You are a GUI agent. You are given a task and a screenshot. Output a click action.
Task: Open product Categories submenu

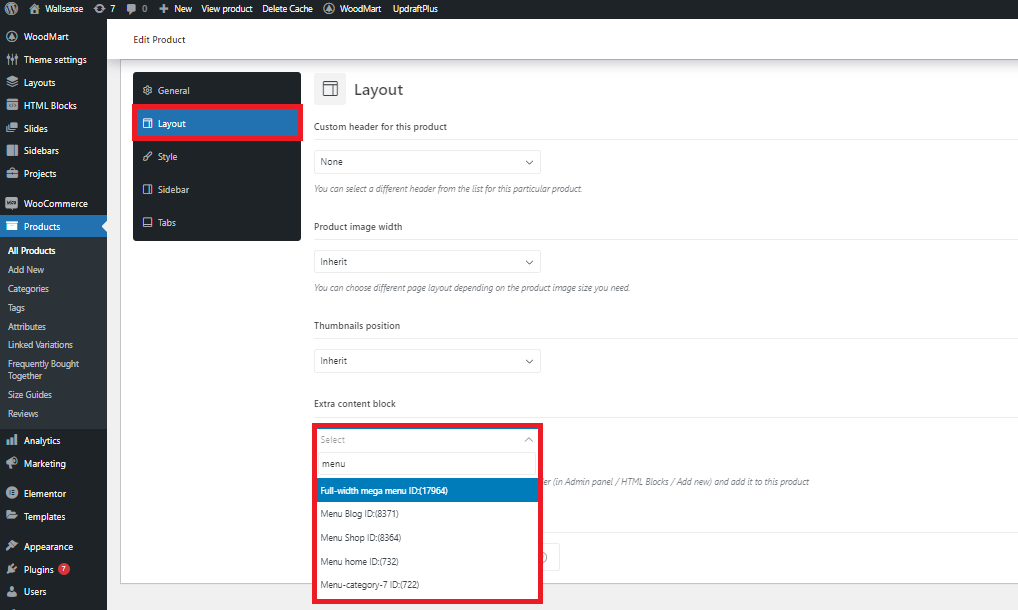28,289
